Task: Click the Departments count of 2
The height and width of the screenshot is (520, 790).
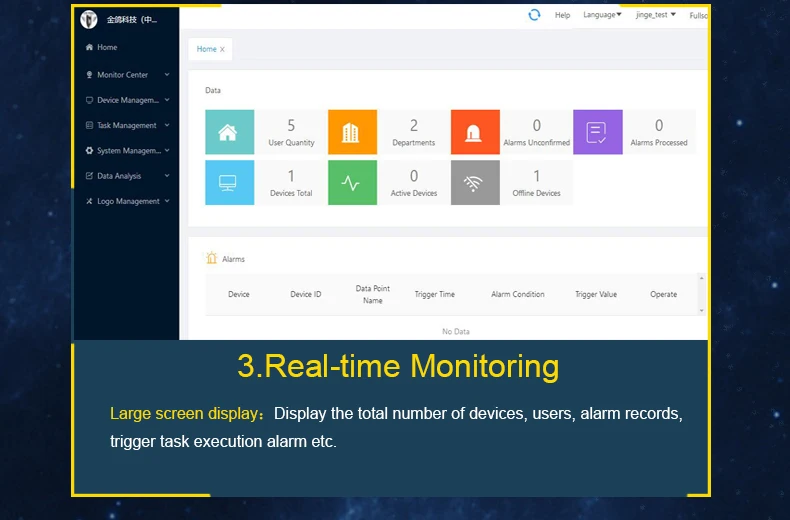Action: click(414, 125)
